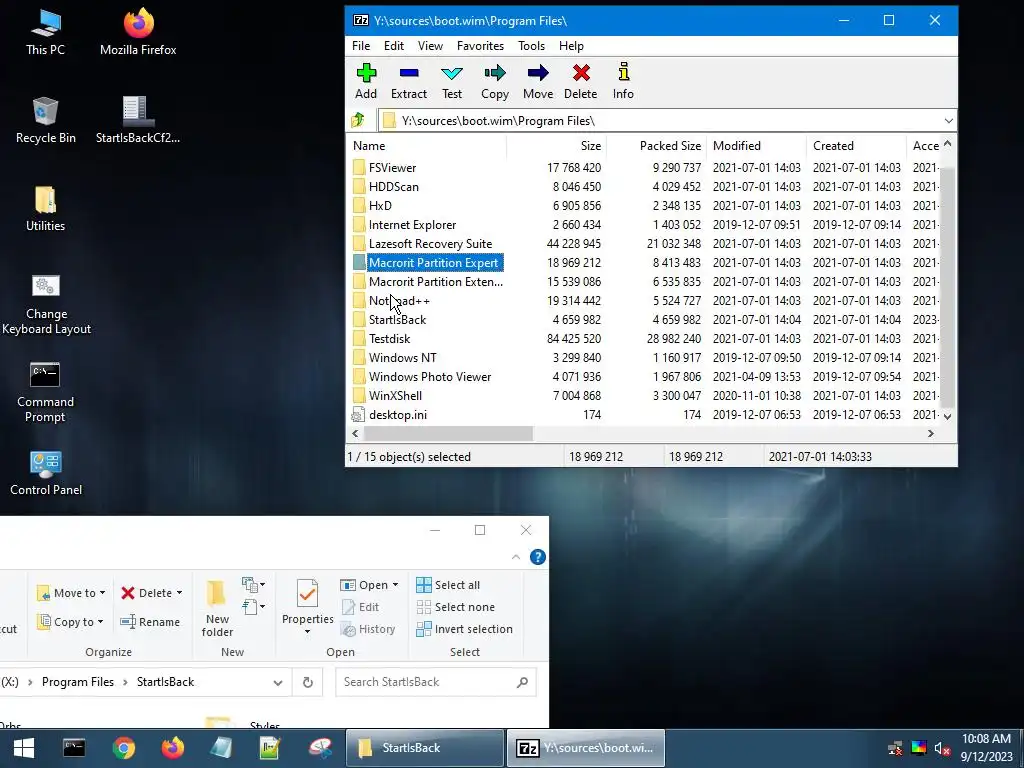Select the Macrorit Partition Expert folder
1024x768 pixels.
(x=434, y=263)
